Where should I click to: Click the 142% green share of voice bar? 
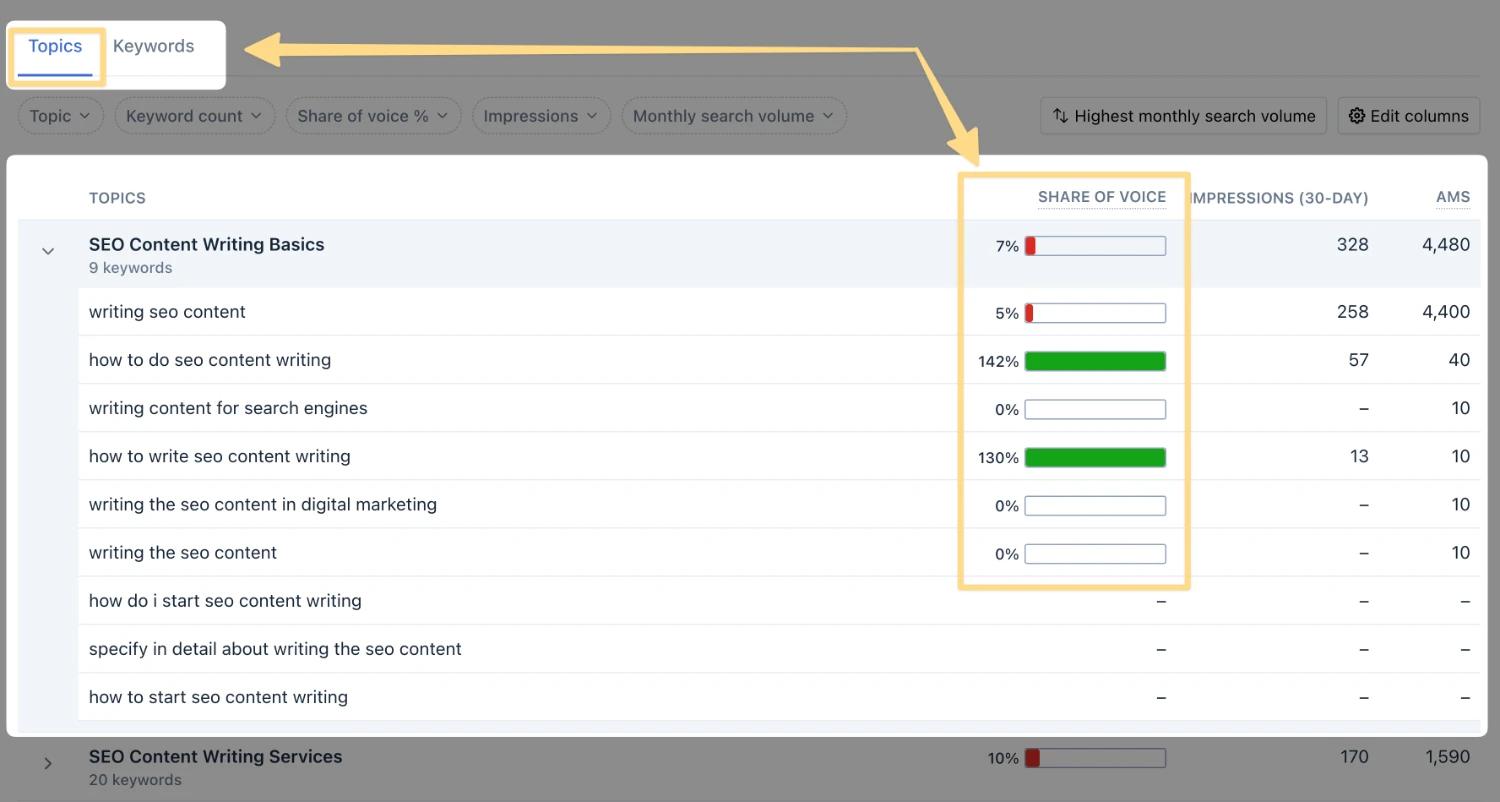[x=1095, y=361]
